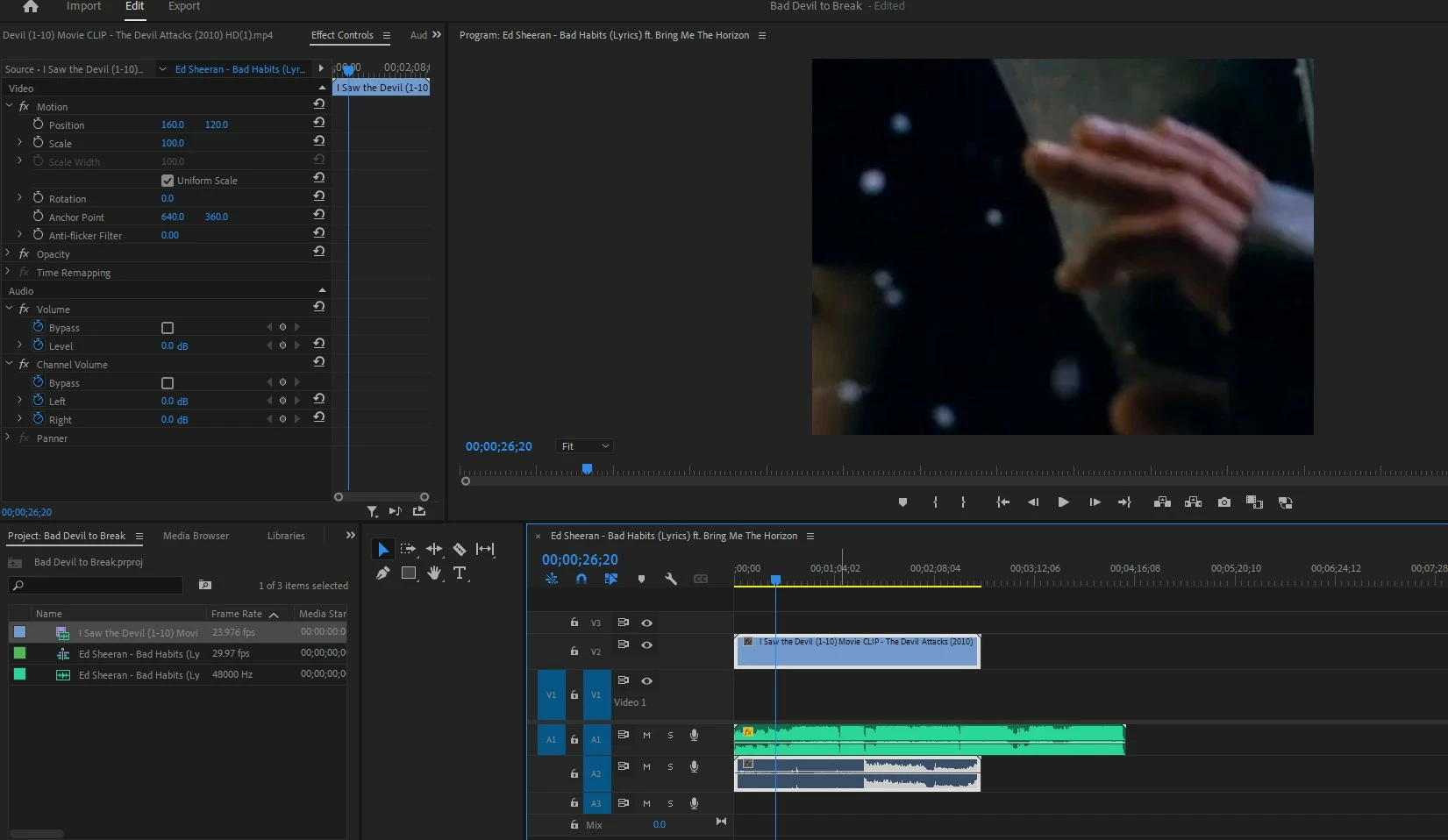Select I Saw the Devil clip on V2

857,651
